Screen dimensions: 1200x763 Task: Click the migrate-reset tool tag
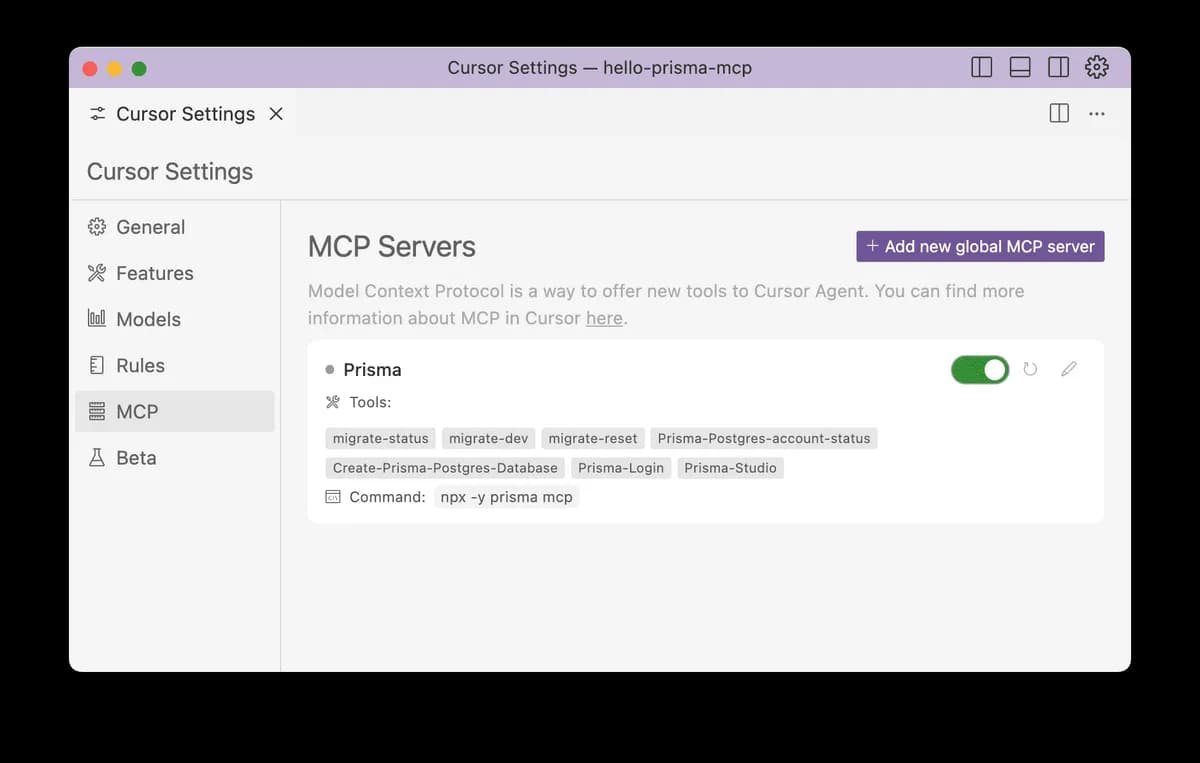[x=593, y=438]
